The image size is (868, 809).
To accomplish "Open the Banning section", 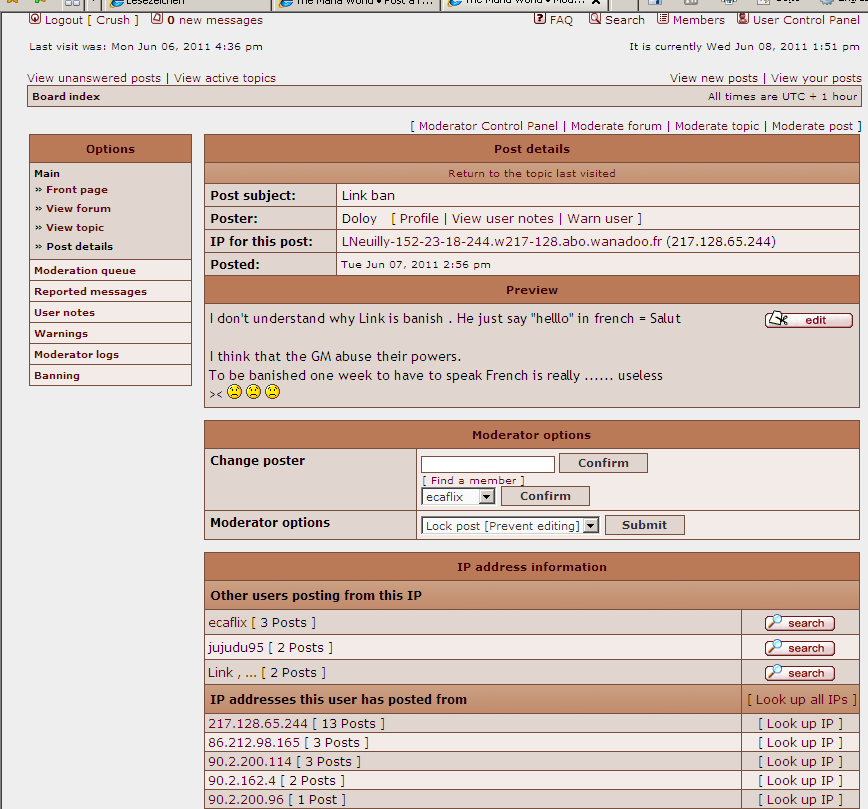I will [x=56, y=375].
